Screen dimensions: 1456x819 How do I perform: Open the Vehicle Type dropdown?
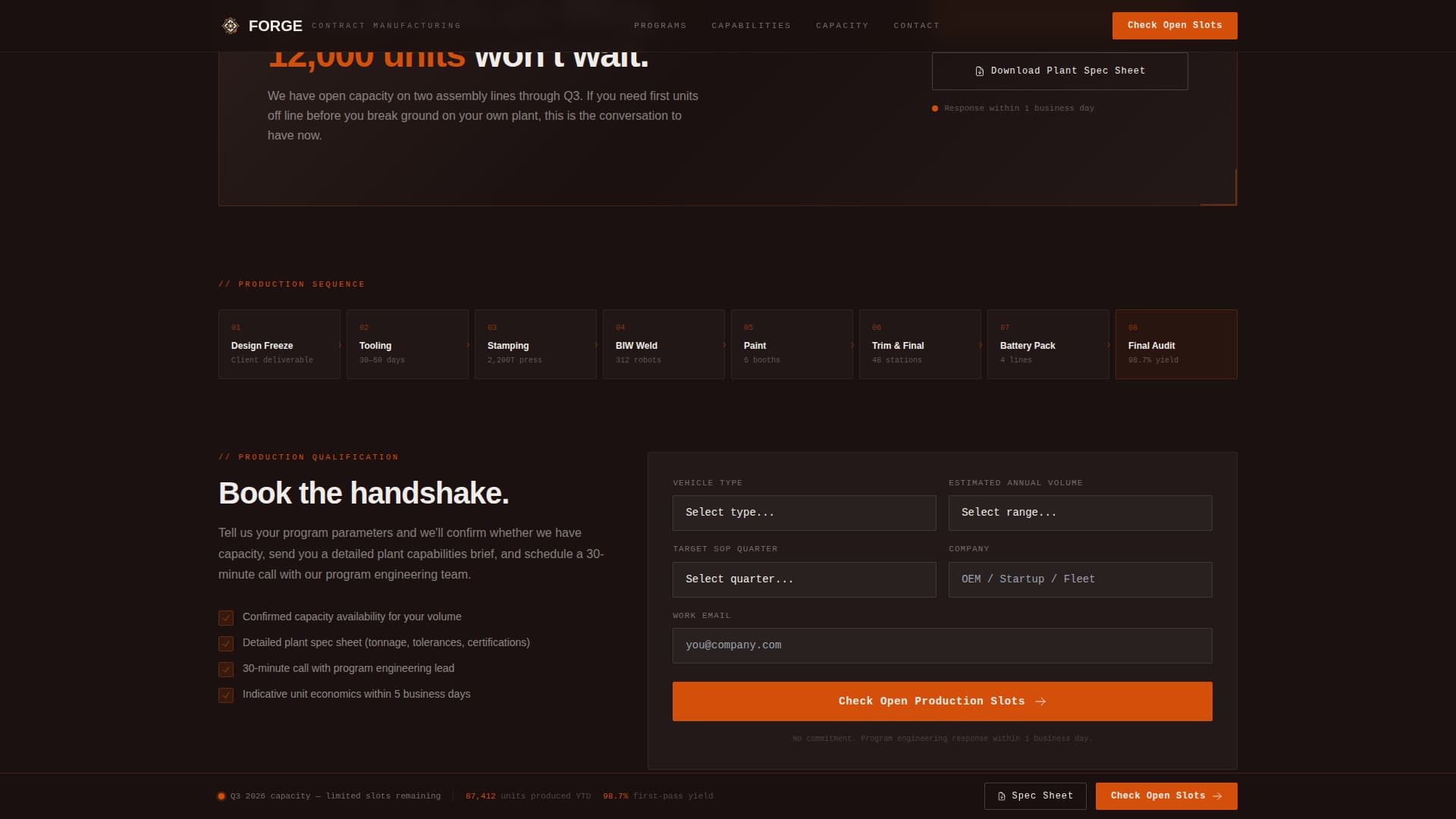[804, 513]
